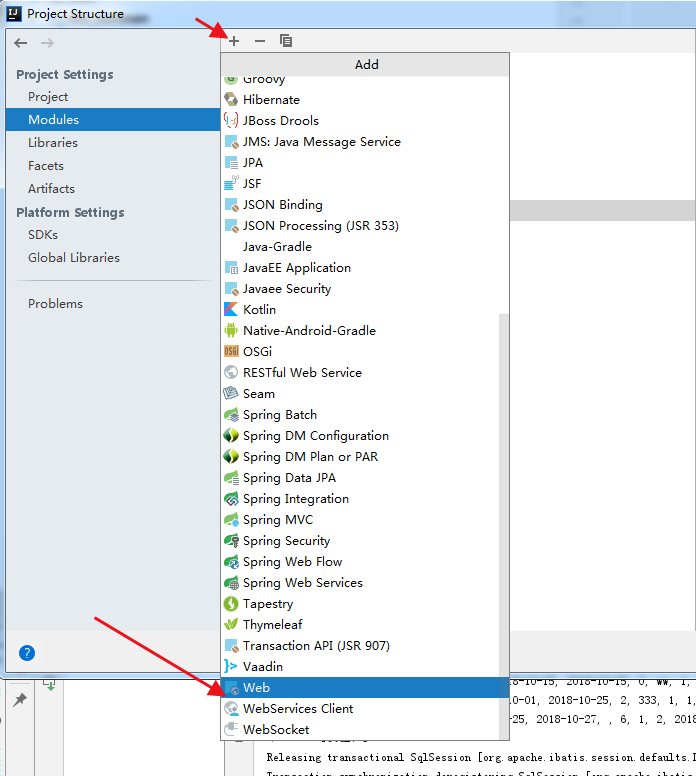Click the IntelliJ logo in title bar
Screen dimensions: 696x776
click(13, 13)
